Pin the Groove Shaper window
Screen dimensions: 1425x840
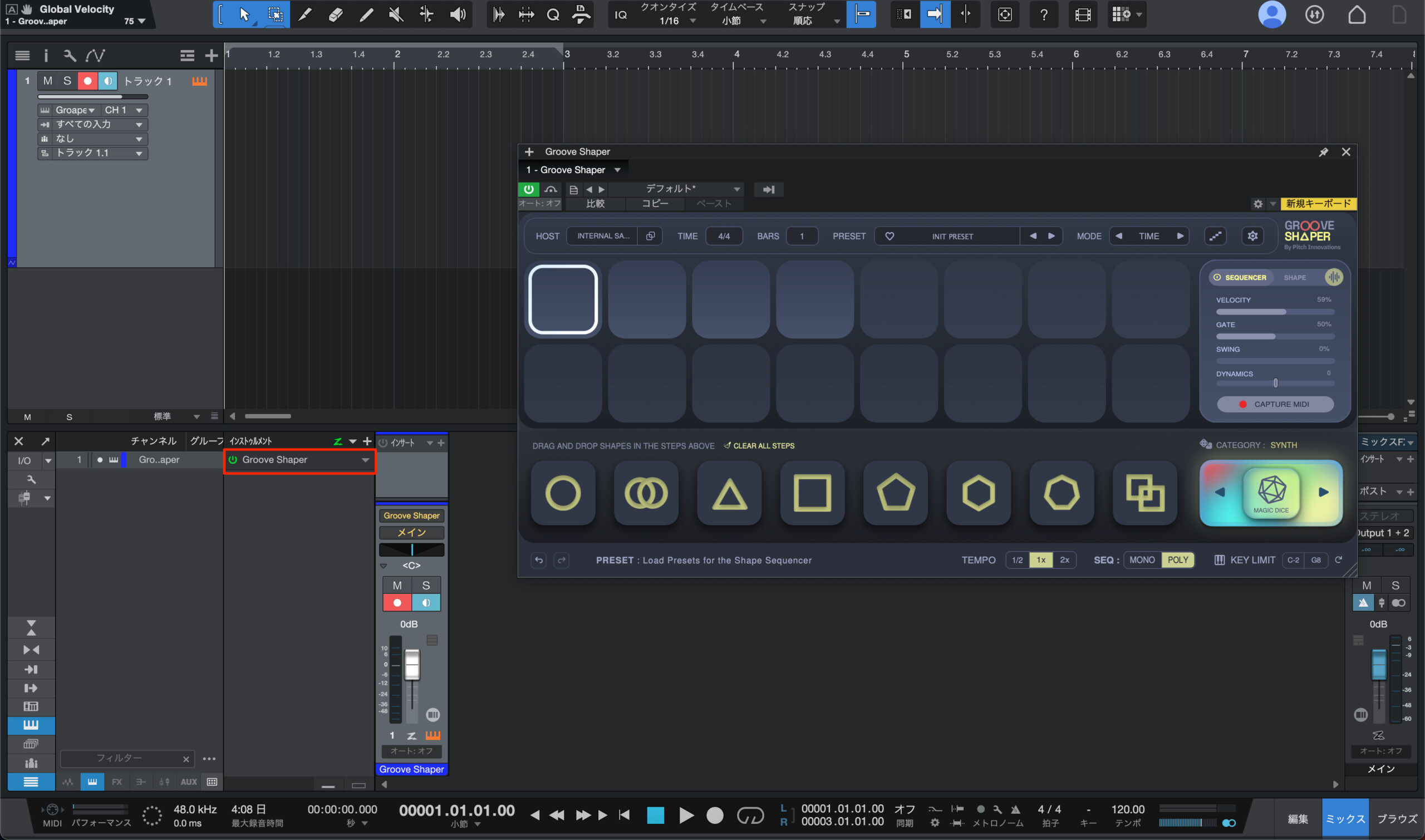(x=1323, y=152)
